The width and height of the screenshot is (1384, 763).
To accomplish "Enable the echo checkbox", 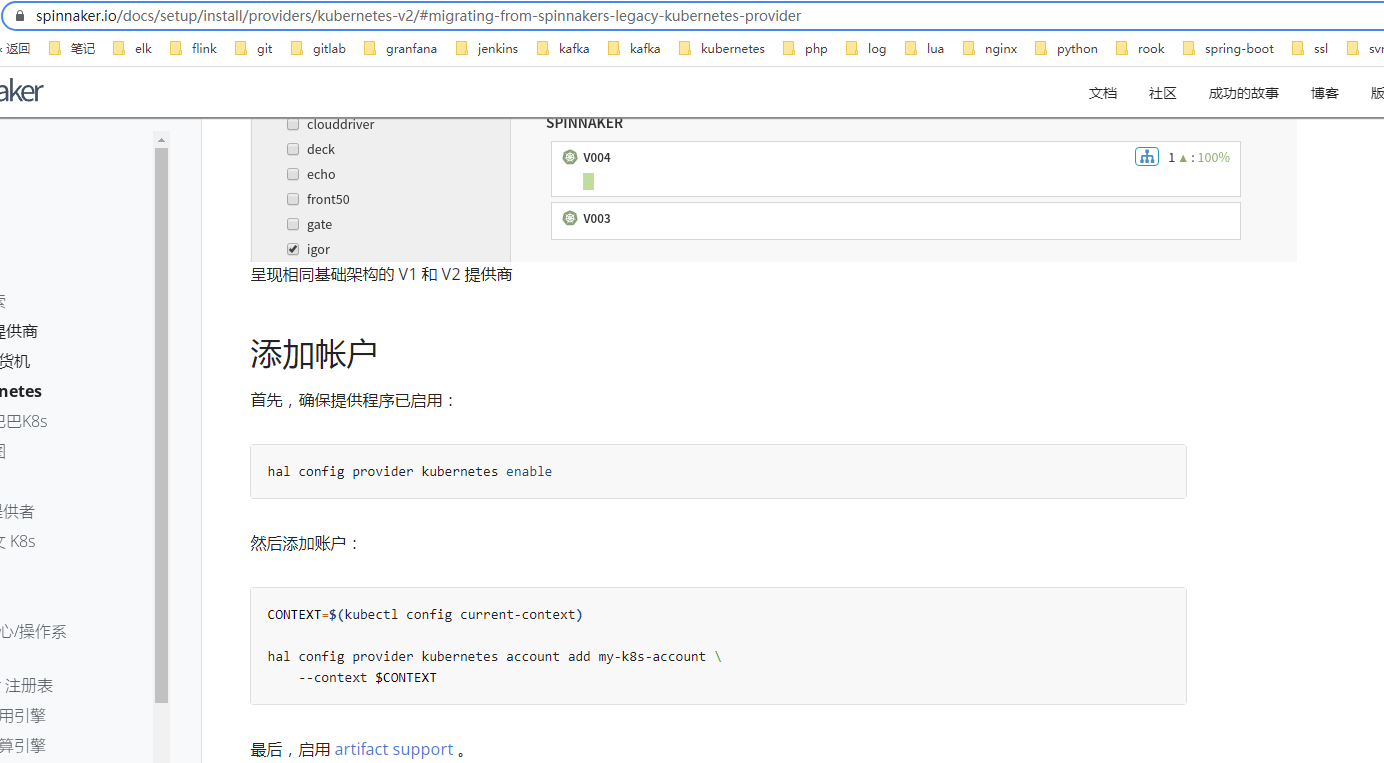I will [293, 174].
